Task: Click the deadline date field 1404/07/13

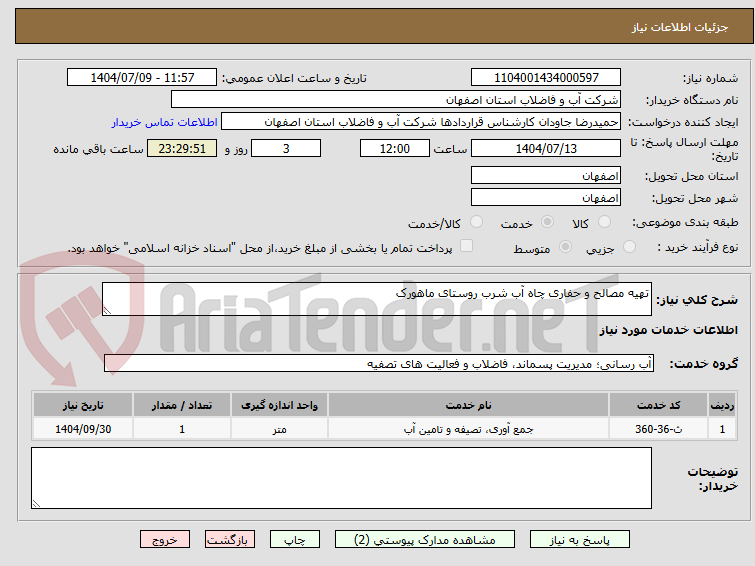Action: 546,148
